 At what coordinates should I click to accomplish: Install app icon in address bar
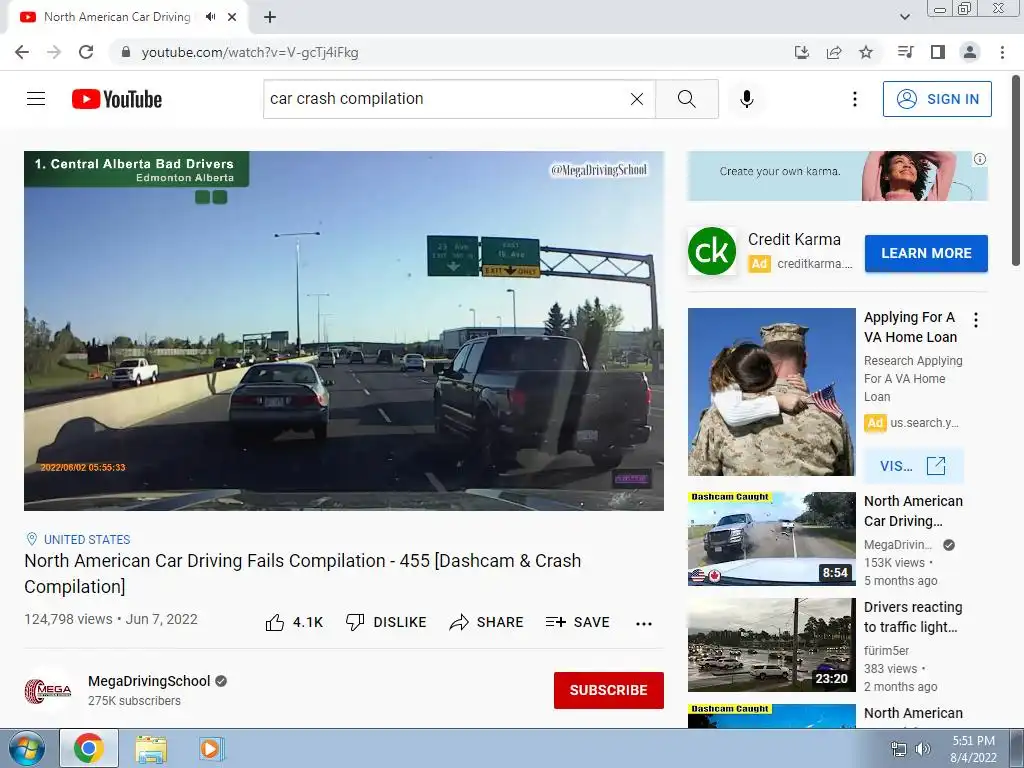point(802,52)
